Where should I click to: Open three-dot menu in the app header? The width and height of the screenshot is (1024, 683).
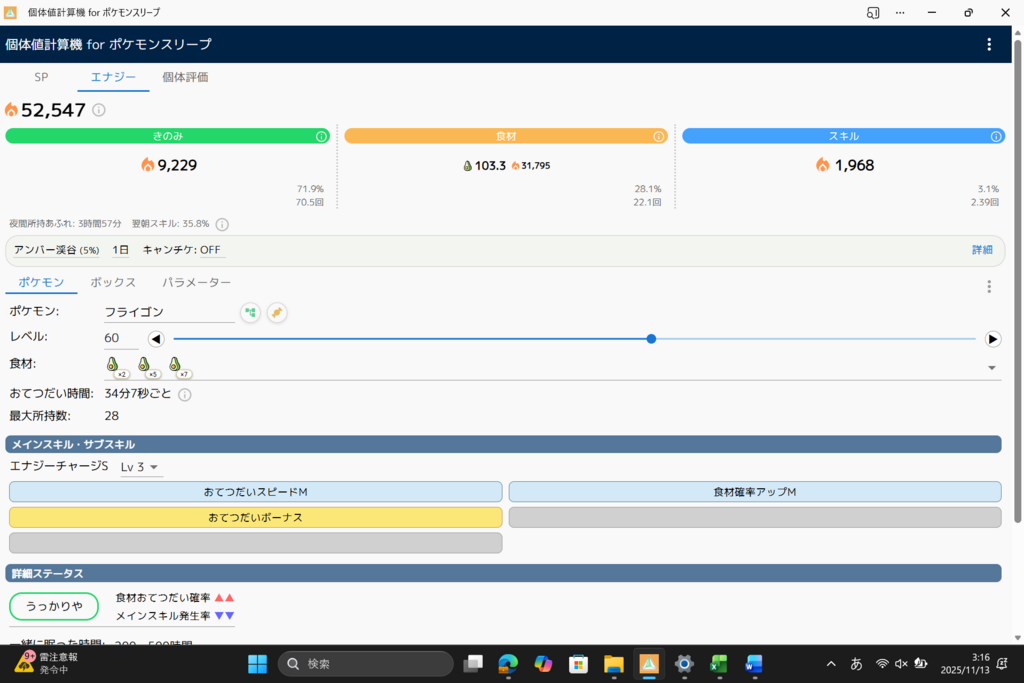pos(989,44)
